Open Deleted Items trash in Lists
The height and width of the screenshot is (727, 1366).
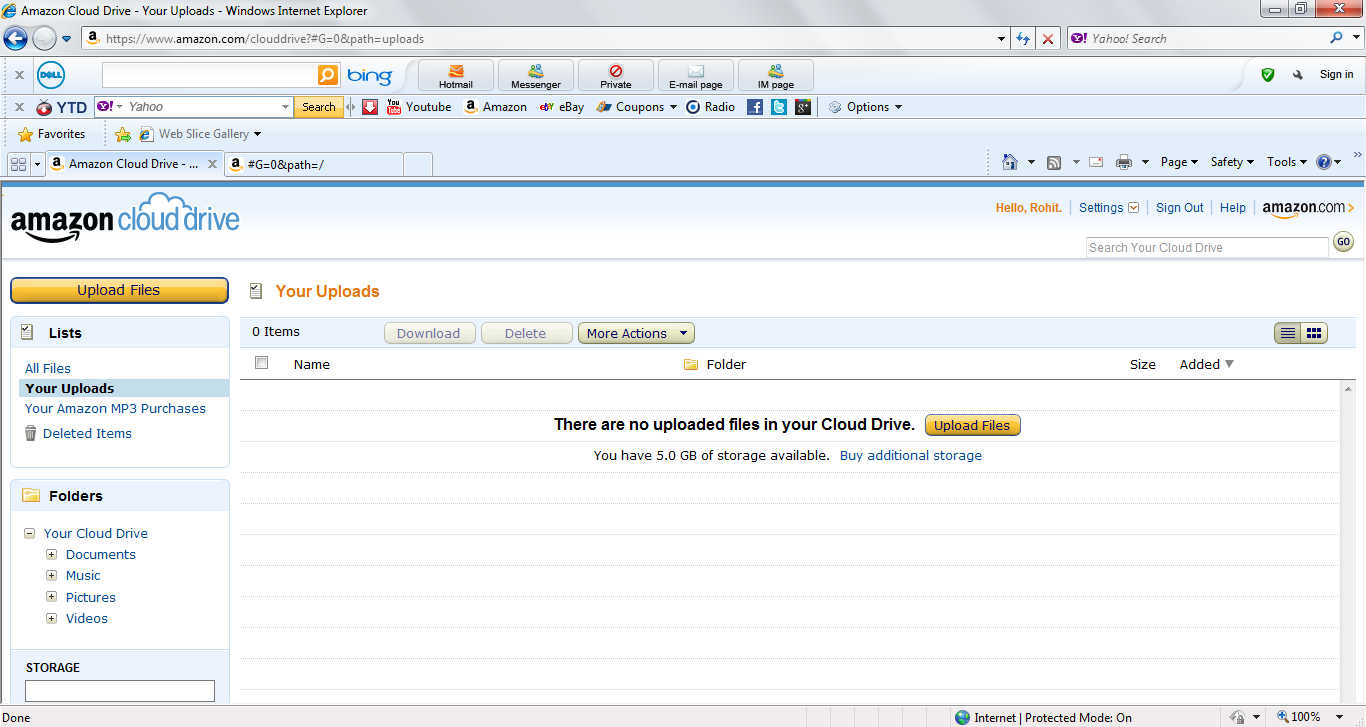click(x=78, y=433)
